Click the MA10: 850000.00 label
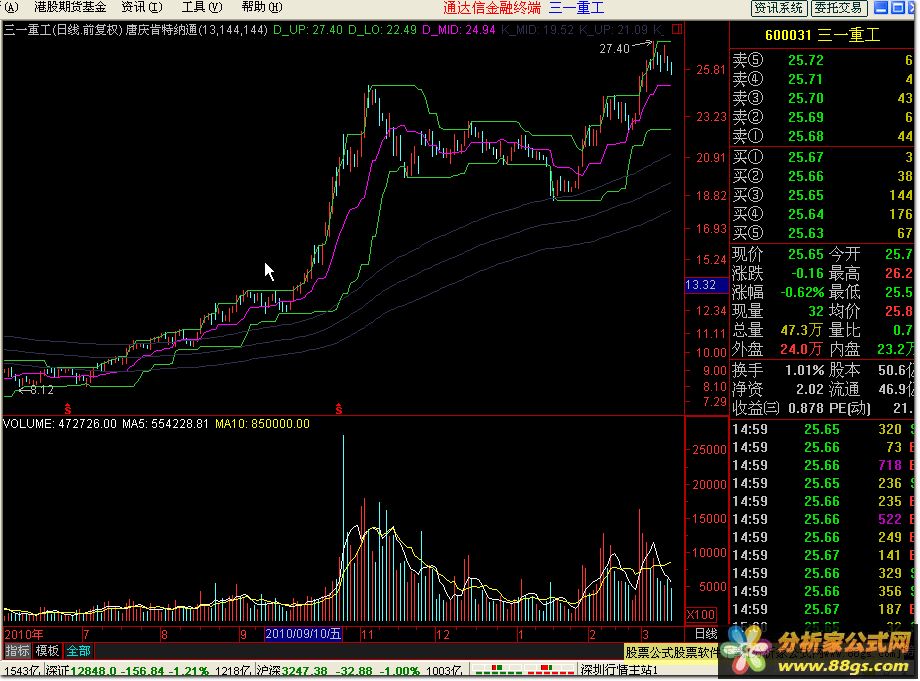The height and width of the screenshot is (681, 920). [x=262, y=423]
